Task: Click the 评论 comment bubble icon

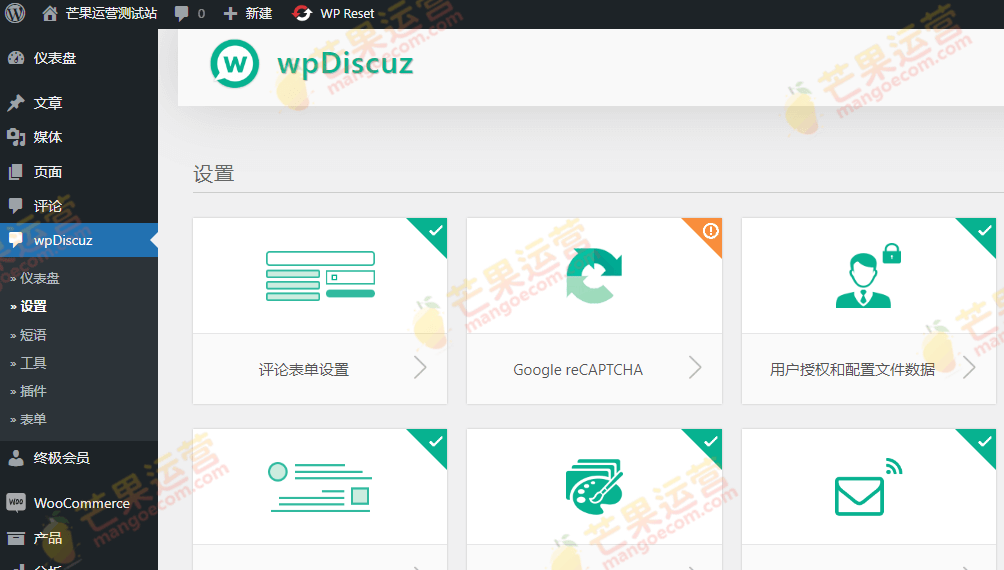Action: click(x=16, y=206)
